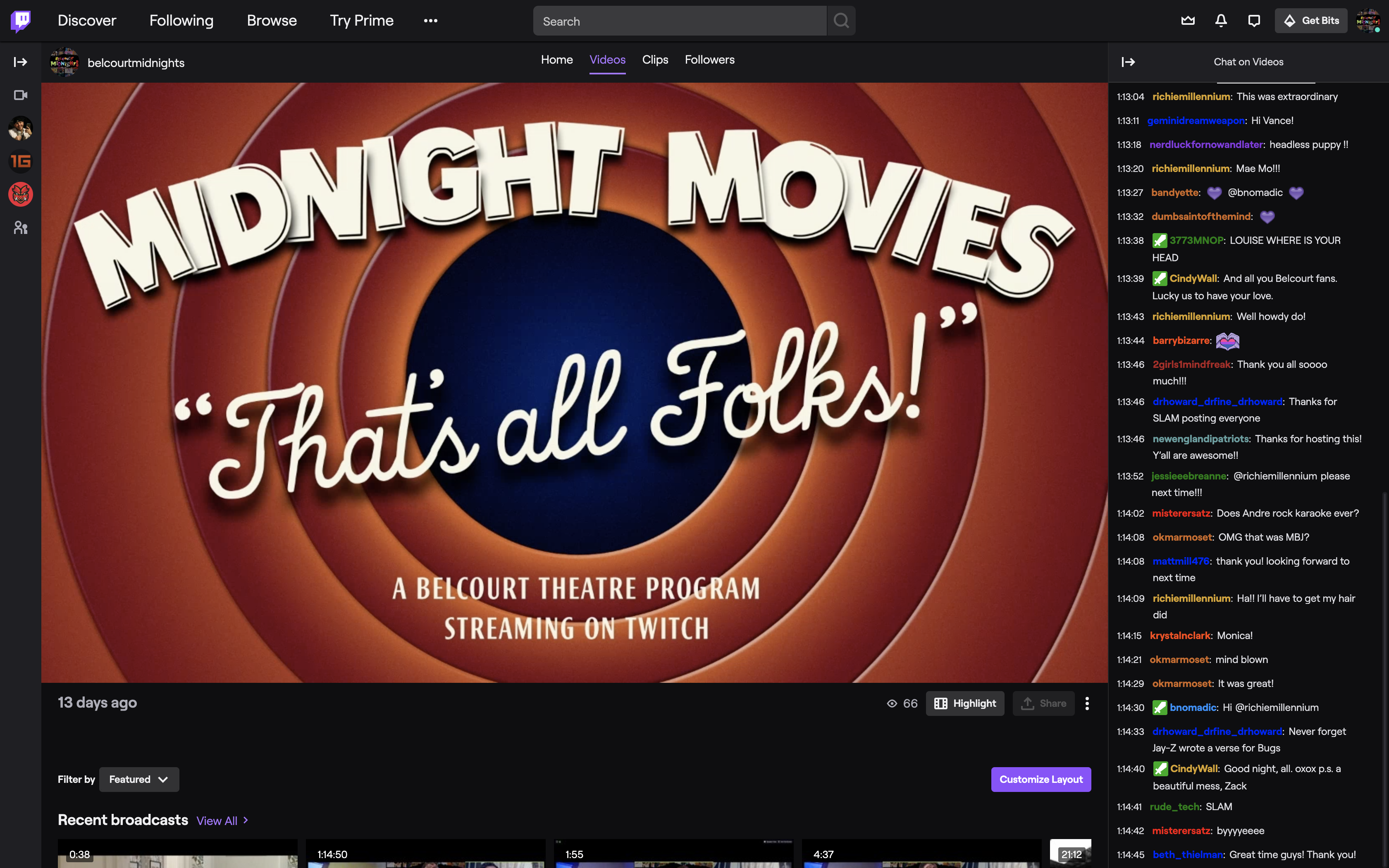1389x868 pixels.
Task: Open video options three-dot menu
Action: tap(1086, 703)
